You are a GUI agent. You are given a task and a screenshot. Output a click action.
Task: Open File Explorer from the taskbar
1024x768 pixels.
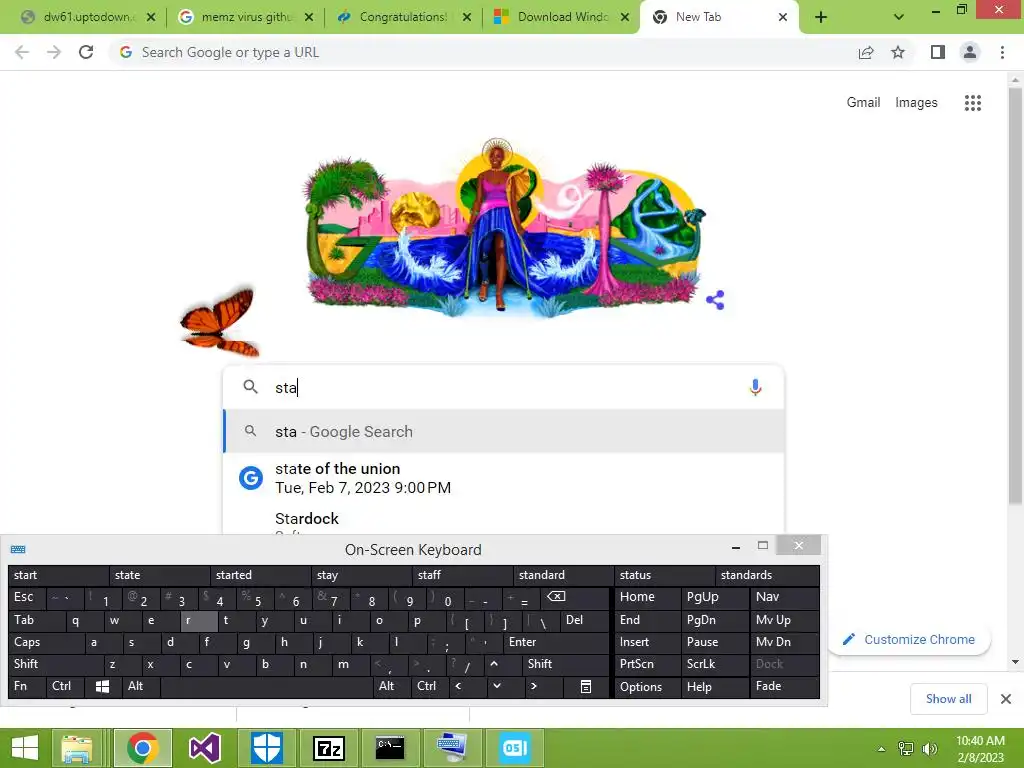(x=77, y=748)
